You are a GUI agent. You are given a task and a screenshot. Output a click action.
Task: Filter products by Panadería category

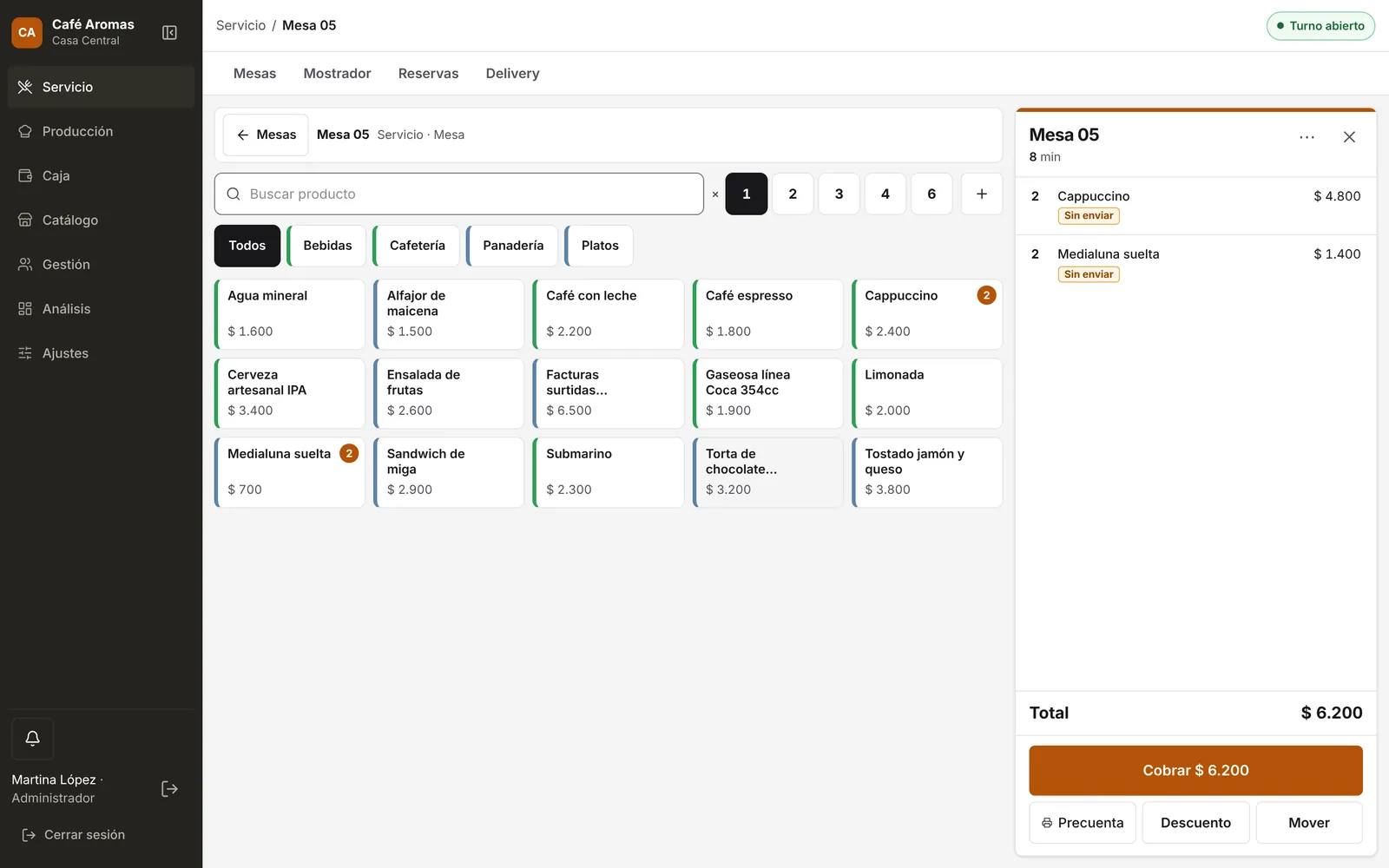click(512, 246)
